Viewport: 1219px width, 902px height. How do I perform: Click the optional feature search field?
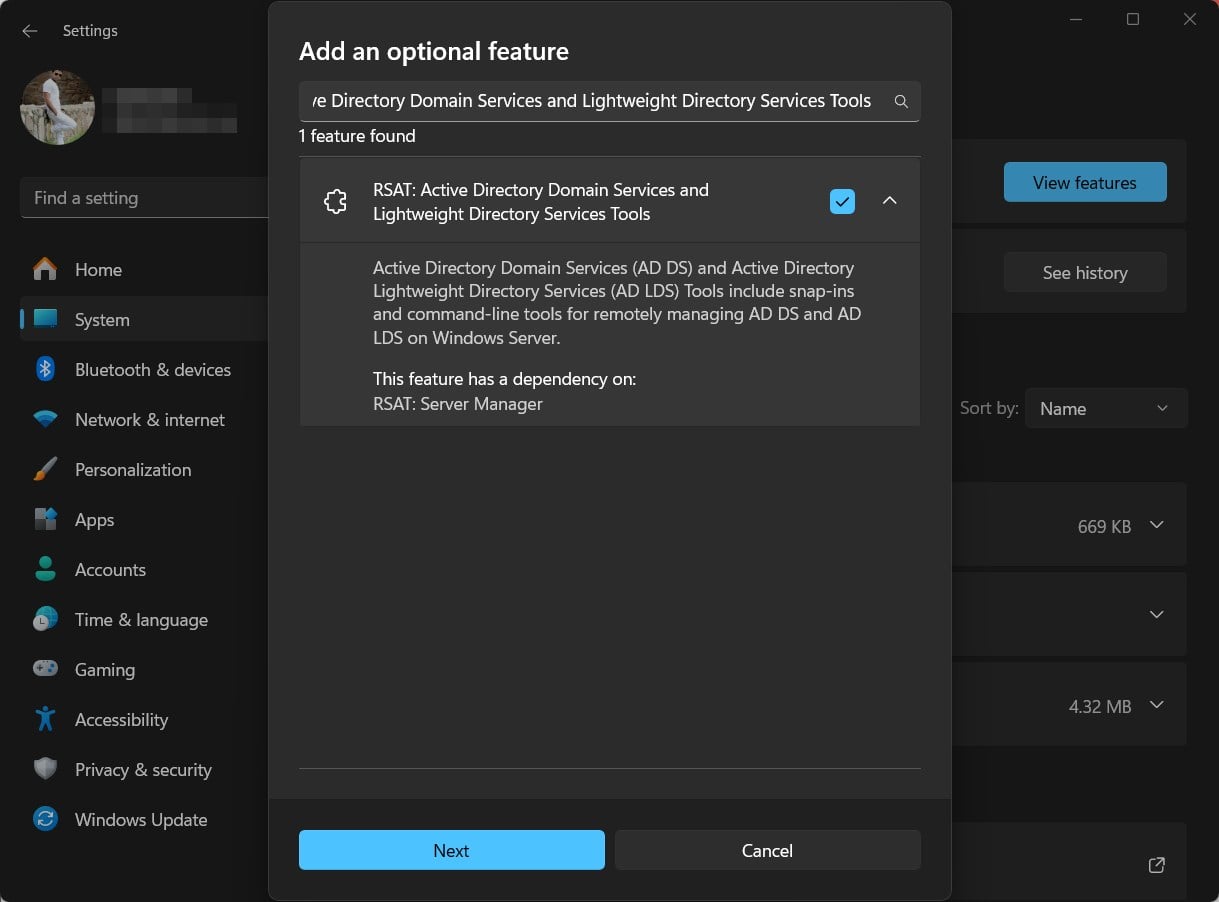(x=609, y=101)
